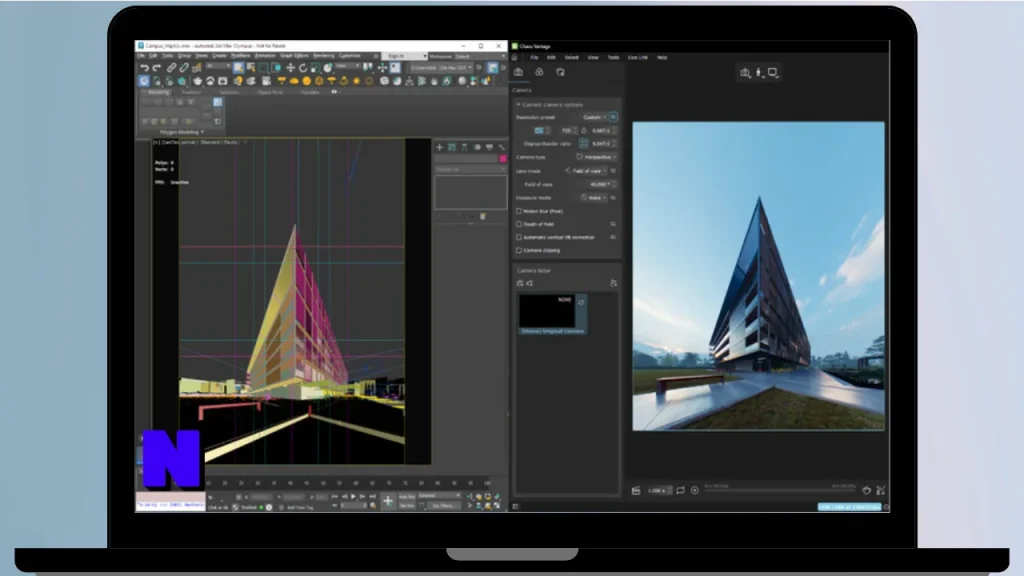
Task: Click Vantage viewport camera snapshot icon
Action: (x=745, y=72)
